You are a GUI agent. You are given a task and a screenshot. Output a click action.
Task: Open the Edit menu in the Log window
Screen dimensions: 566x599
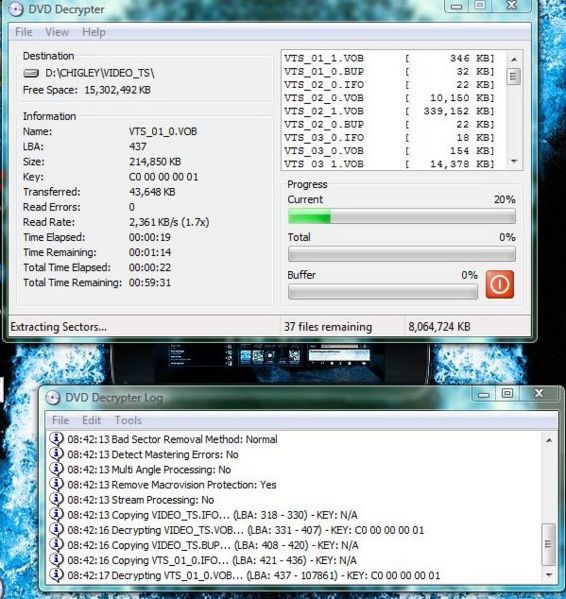[91, 420]
